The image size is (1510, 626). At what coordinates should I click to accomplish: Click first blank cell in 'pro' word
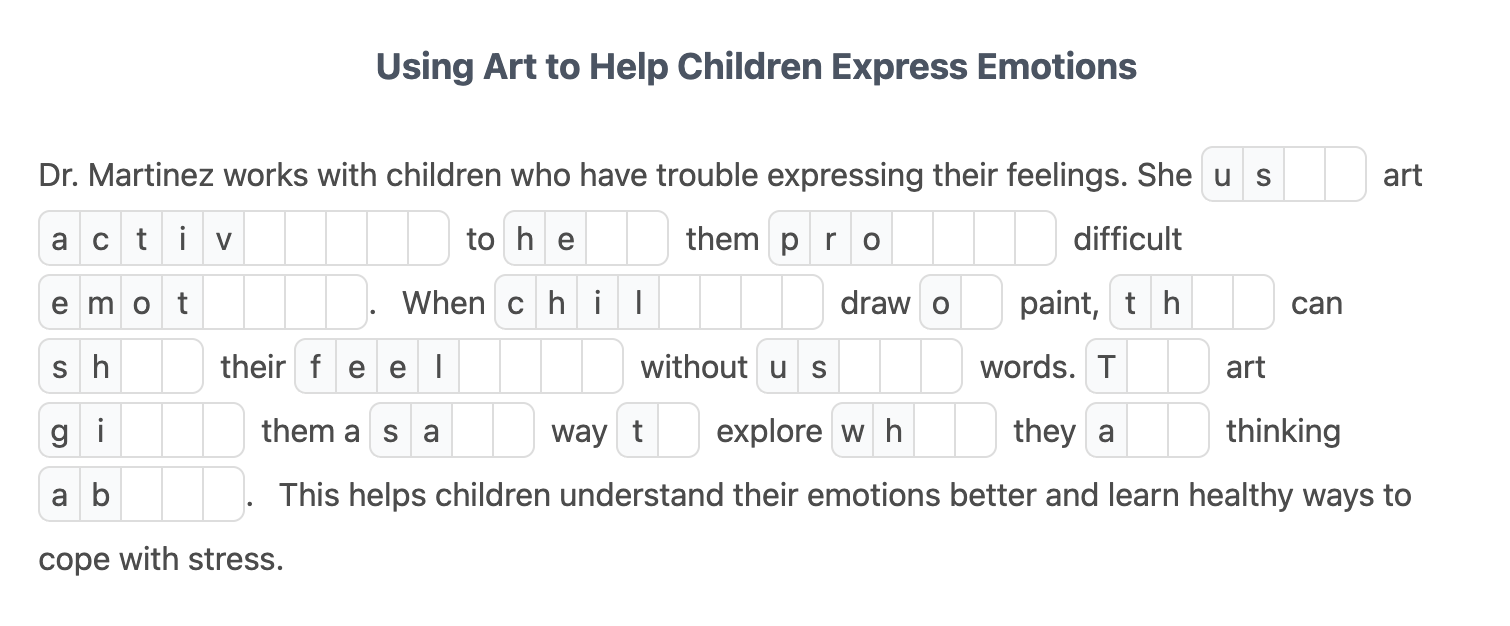[912, 239]
